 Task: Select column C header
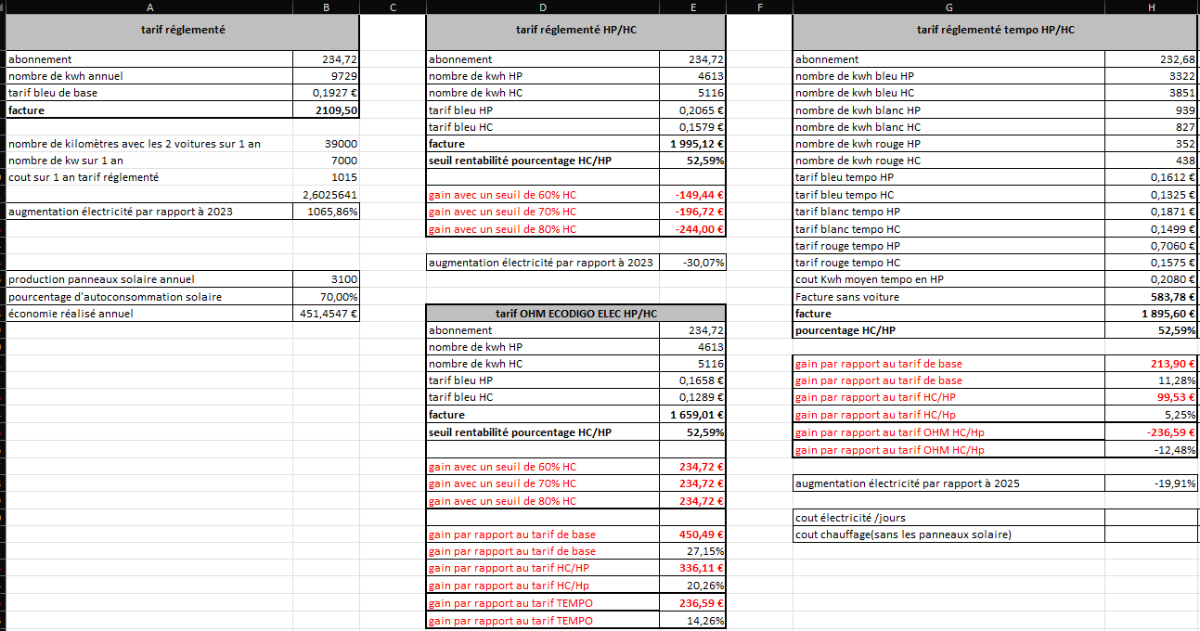(x=392, y=8)
